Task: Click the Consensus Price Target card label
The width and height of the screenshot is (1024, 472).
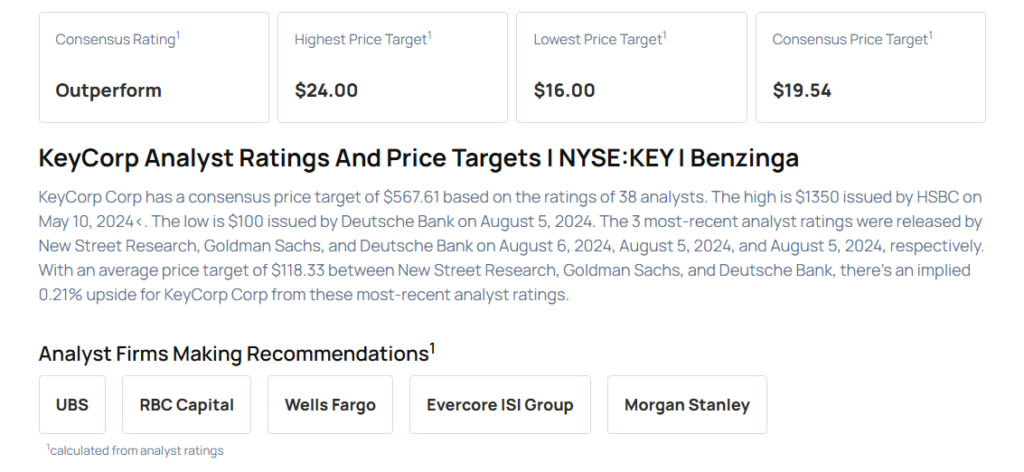Action: (850, 40)
